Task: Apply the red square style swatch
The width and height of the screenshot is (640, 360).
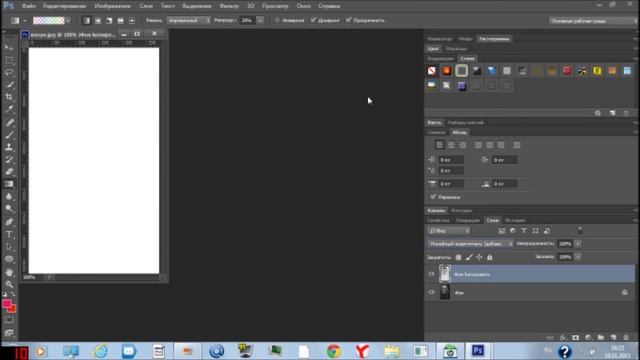Action: 567,71
